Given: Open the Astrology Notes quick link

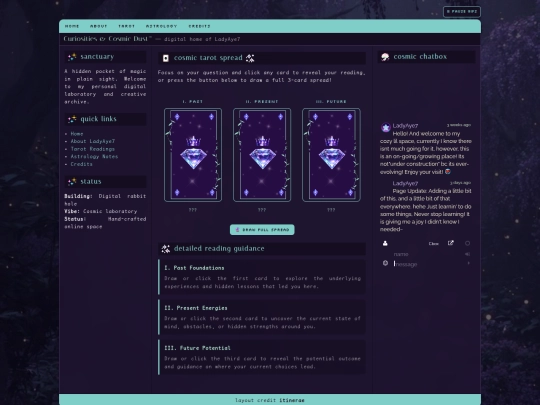Looking at the screenshot, I should click(94, 156).
